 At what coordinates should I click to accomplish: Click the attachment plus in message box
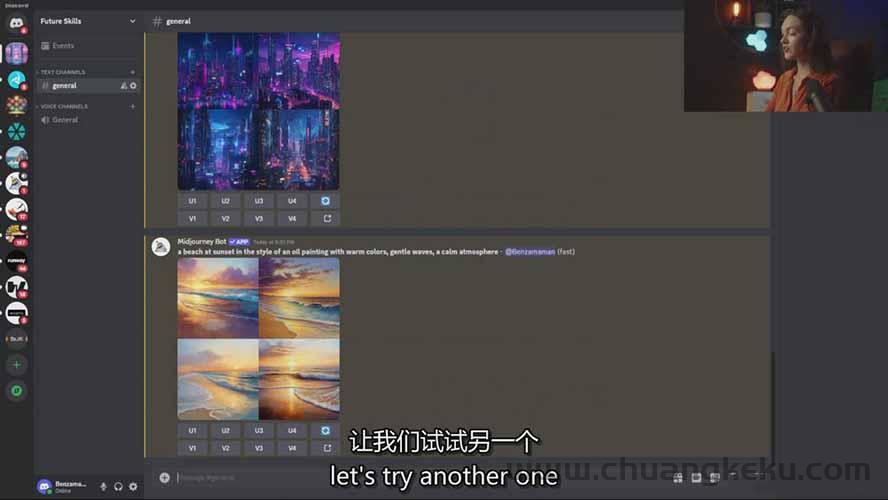point(165,478)
